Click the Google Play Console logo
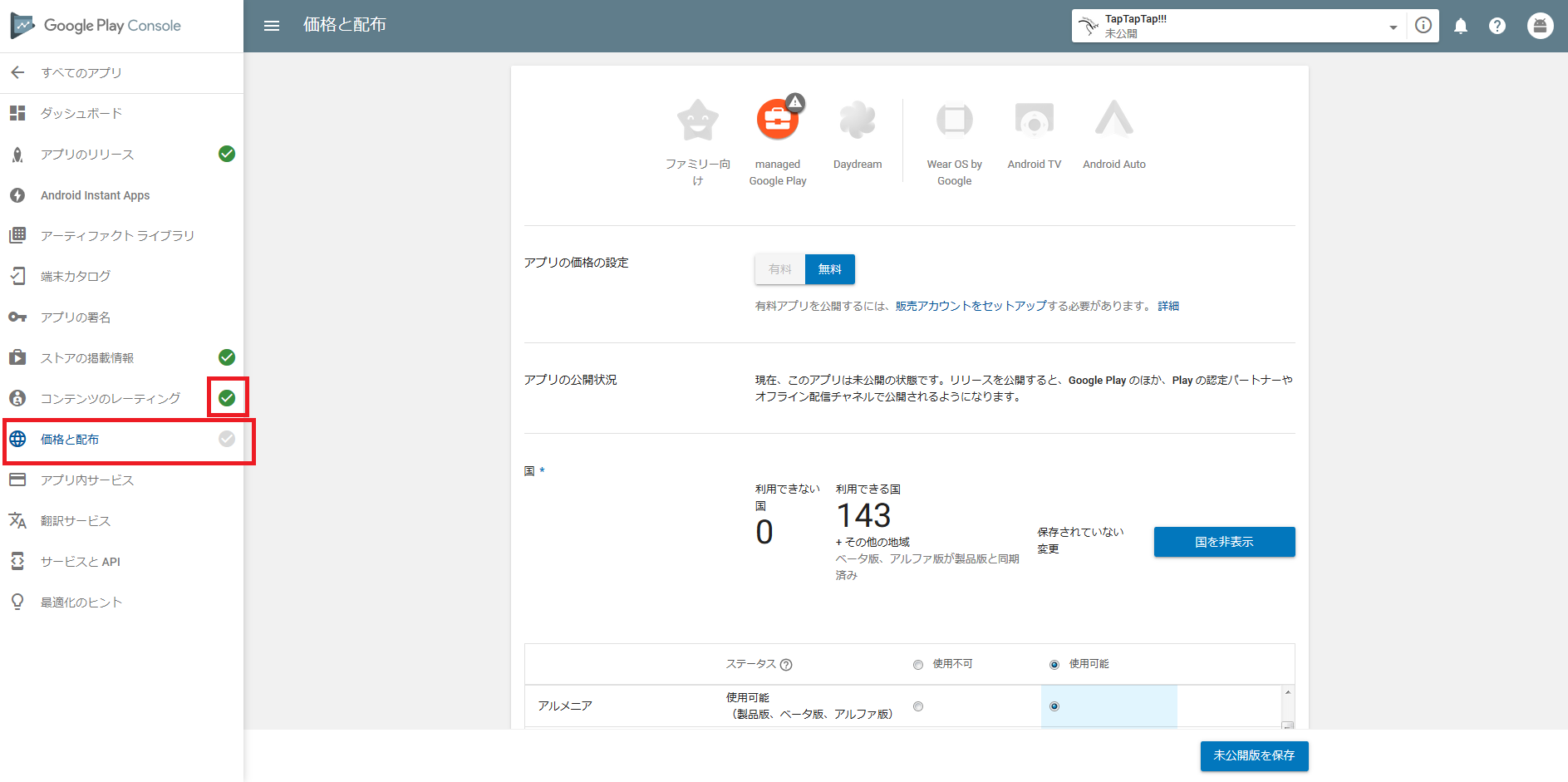 point(96,26)
